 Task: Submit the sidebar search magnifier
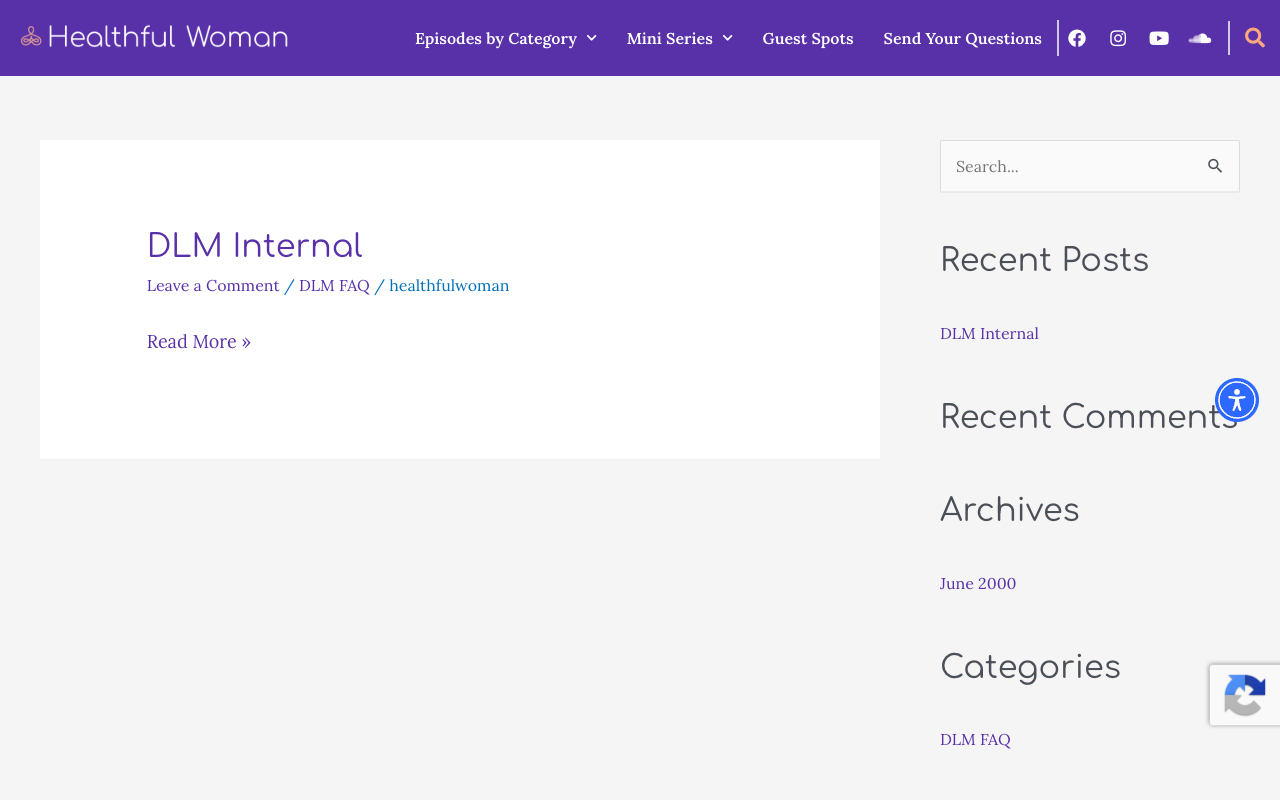pyautogui.click(x=1215, y=166)
